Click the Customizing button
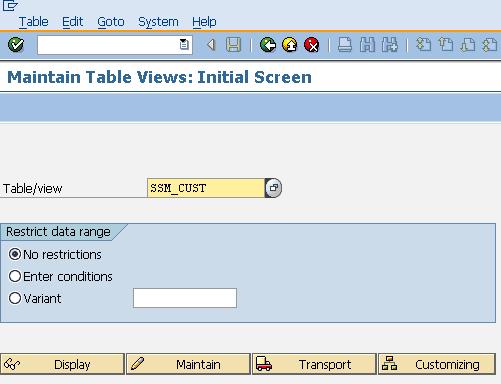Viewport: 501px width, 384px height. tap(437, 364)
